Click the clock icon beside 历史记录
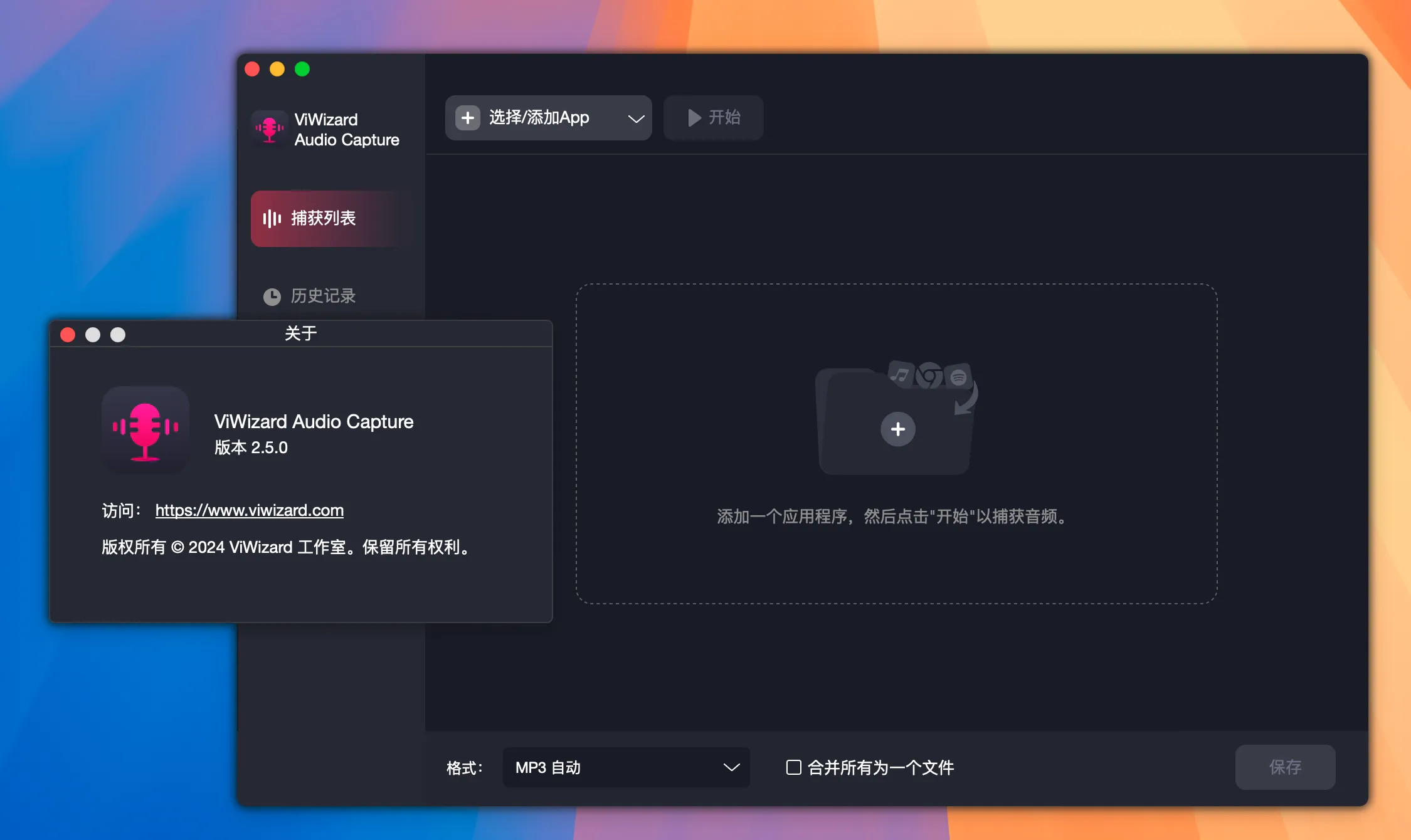 272,297
